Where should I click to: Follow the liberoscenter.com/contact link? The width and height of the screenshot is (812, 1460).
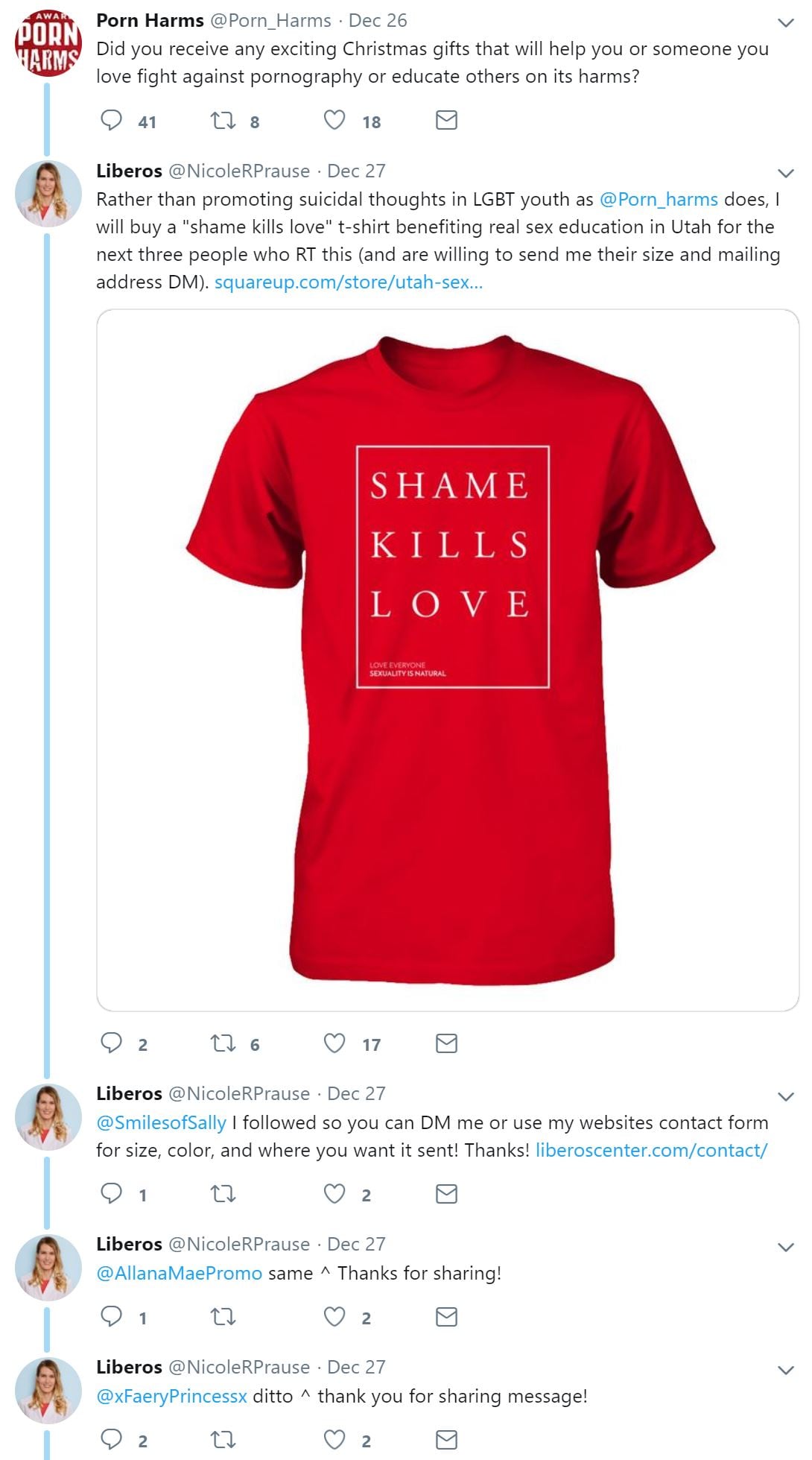pos(651,1150)
